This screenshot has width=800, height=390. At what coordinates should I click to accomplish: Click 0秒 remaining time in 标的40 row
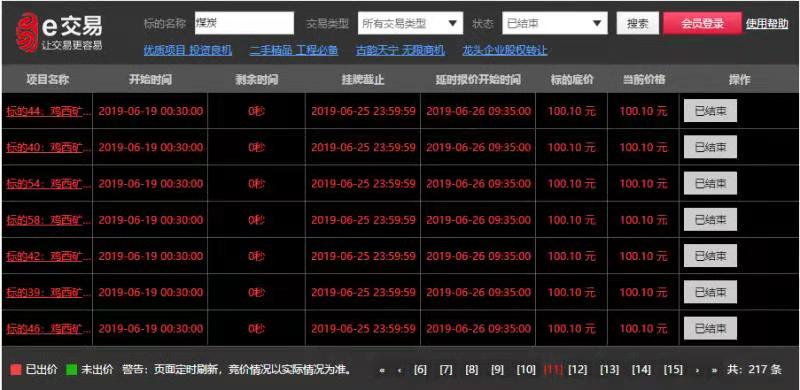point(257,148)
